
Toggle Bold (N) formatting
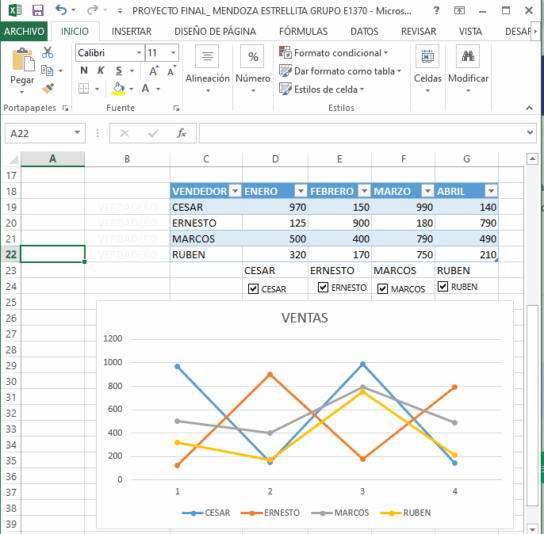pyautogui.click(x=84, y=70)
